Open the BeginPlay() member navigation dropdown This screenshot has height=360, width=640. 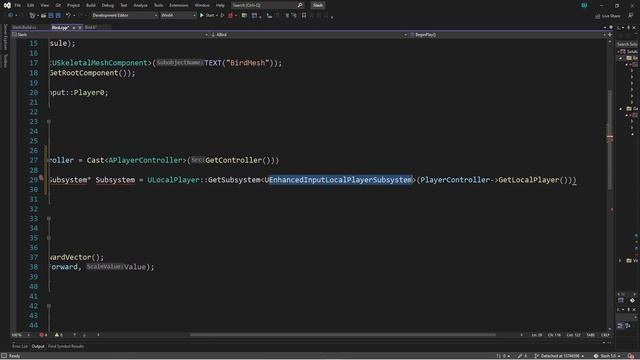(x=508, y=35)
